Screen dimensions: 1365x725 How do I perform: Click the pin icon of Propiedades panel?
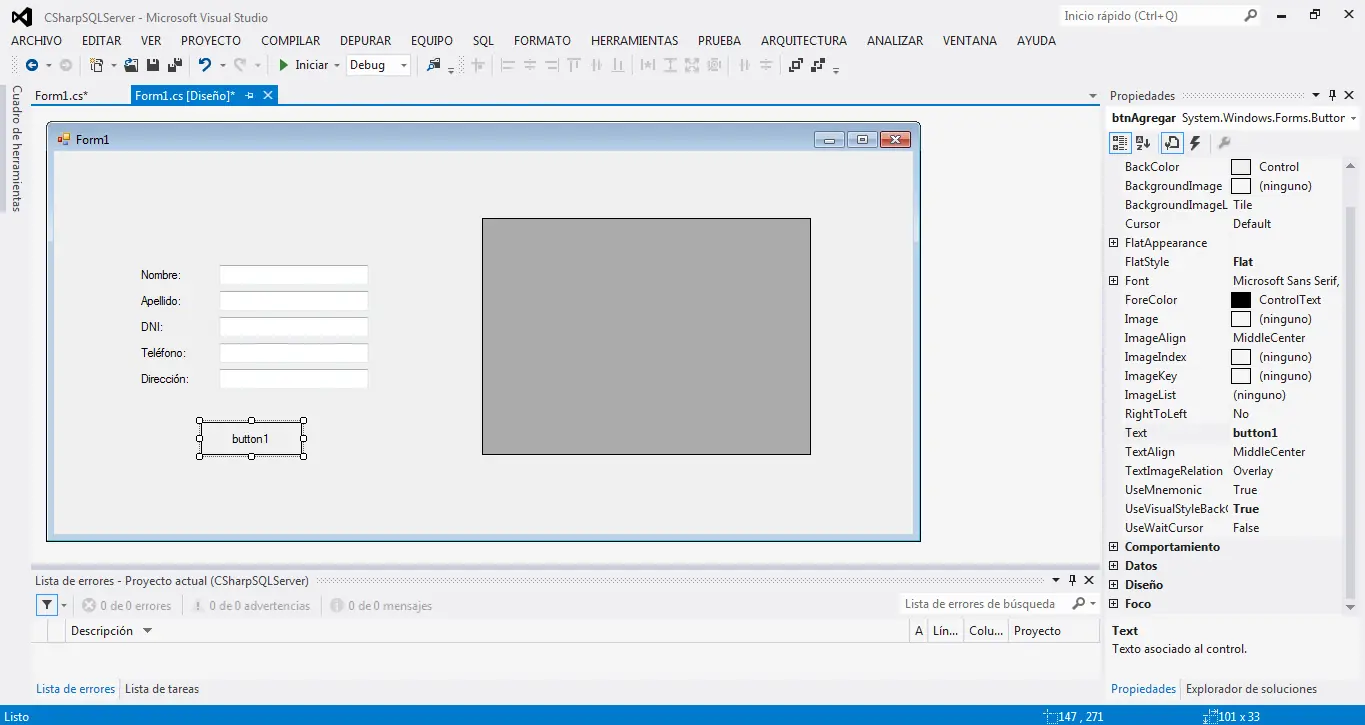1332,96
